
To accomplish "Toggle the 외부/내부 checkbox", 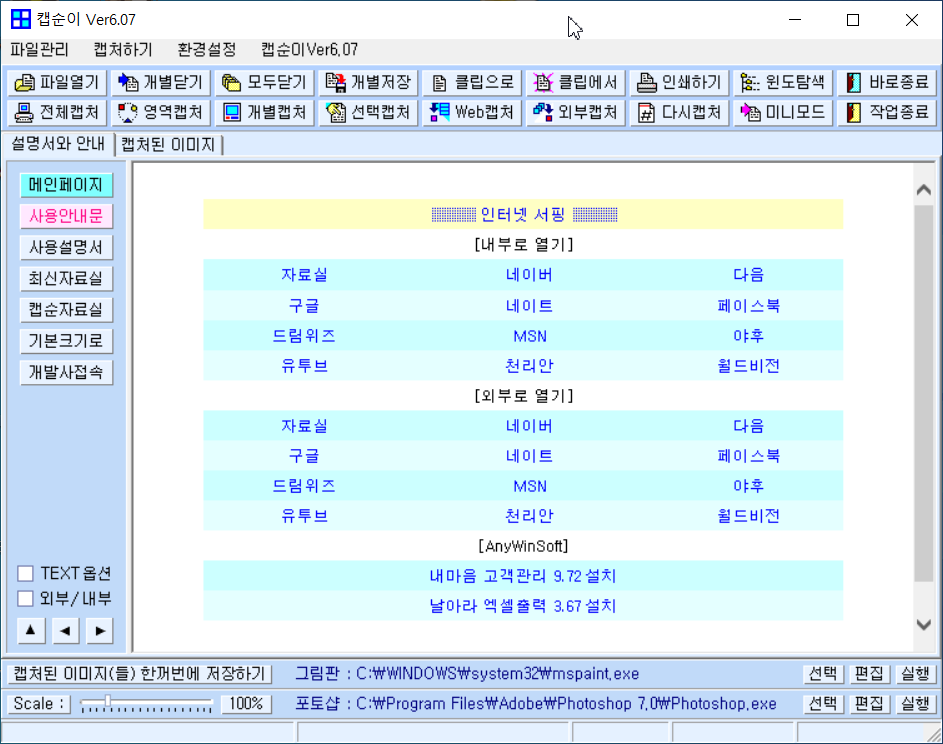I will tap(25, 598).
